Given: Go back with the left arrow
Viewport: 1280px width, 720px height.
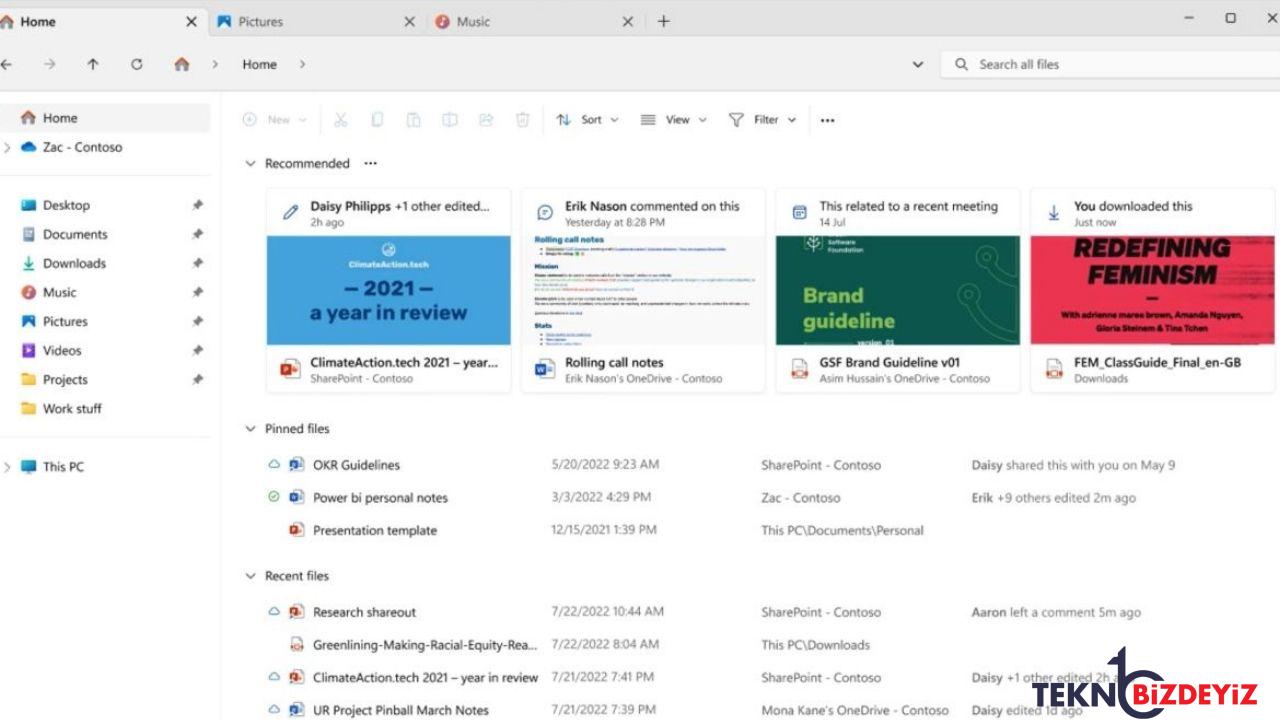Looking at the screenshot, I should pyautogui.click(x=6, y=64).
